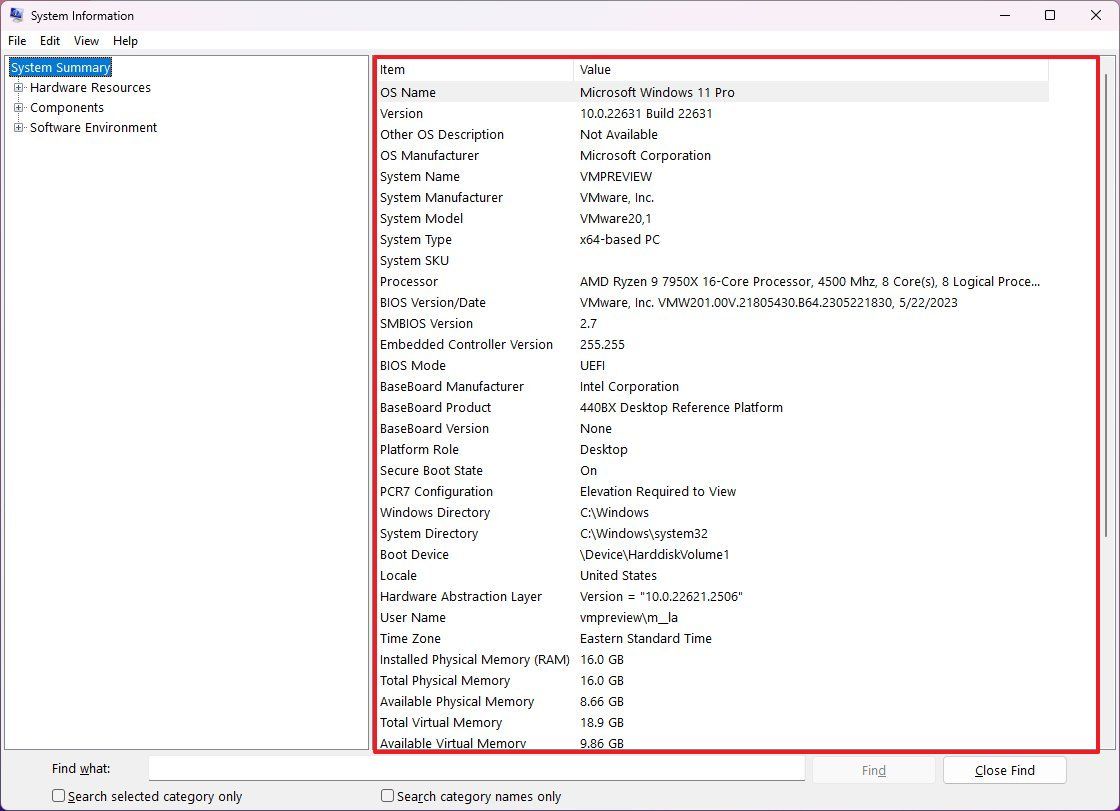Select the BIOS Mode row
The image size is (1120, 811).
coord(600,365)
